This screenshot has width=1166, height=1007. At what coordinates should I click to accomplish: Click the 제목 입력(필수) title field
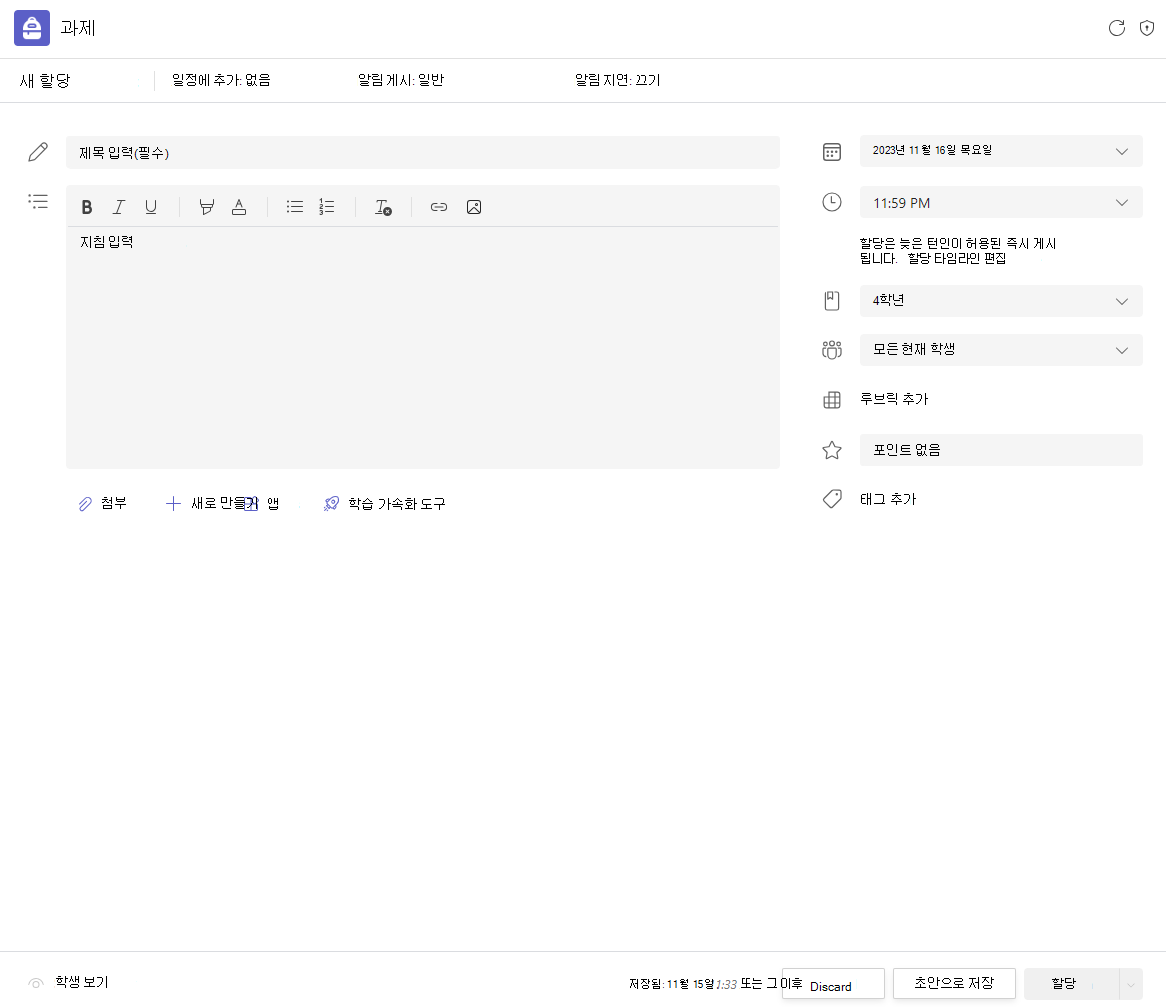[422, 152]
